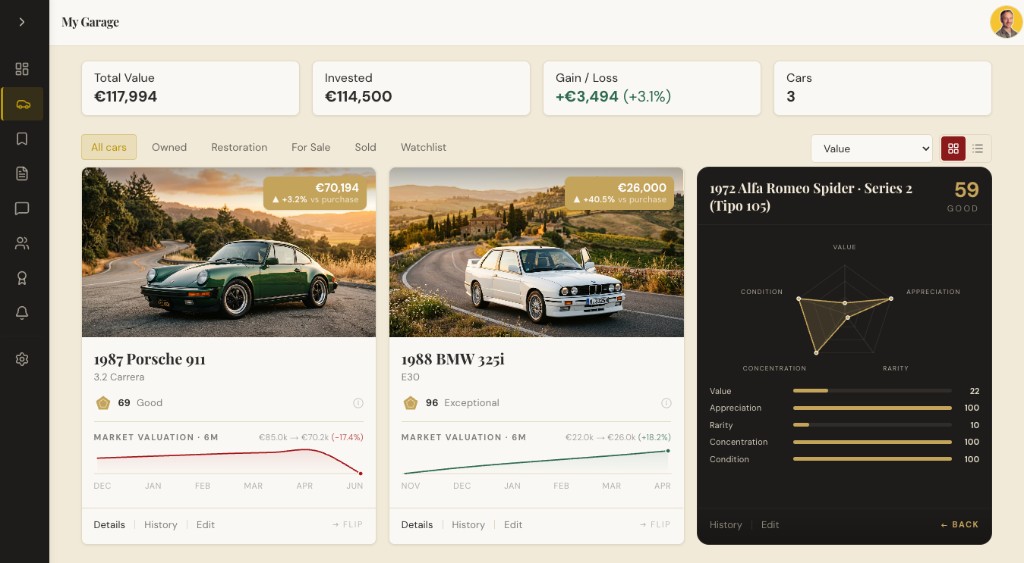Click the My Garage page heading
Viewport: 1024px width, 563px height.
click(90, 22)
